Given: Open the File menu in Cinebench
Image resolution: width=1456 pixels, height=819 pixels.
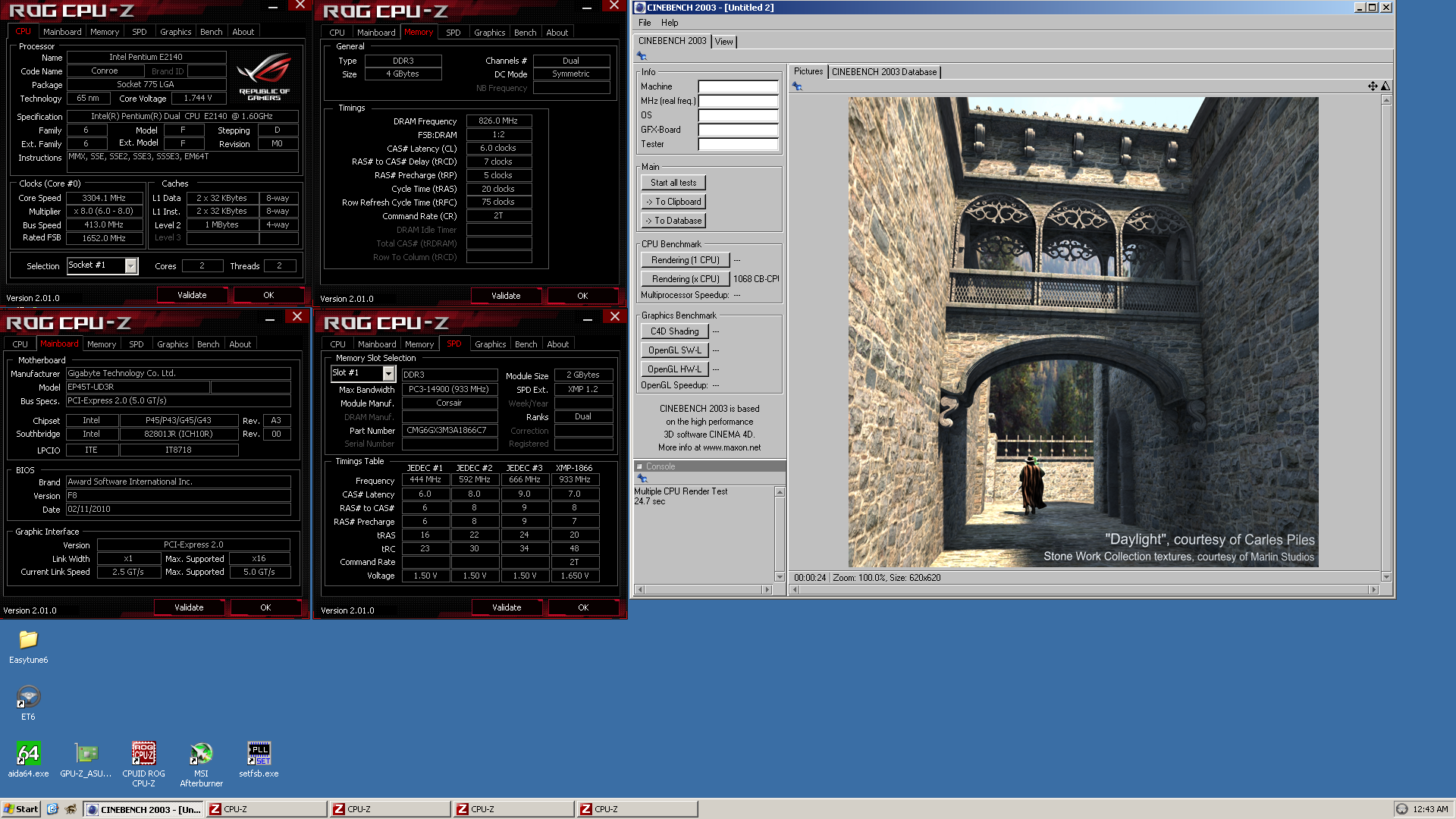Looking at the screenshot, I should click(645, 23).
